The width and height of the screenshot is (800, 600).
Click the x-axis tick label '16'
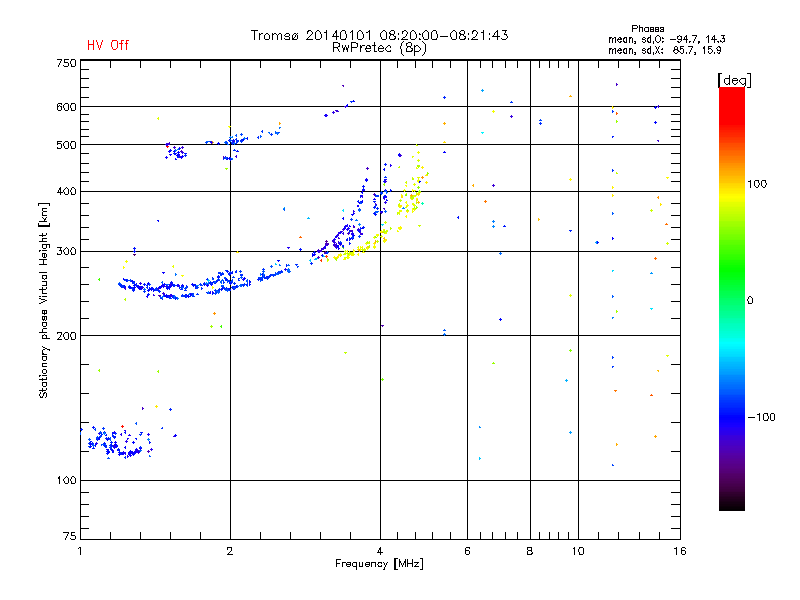pyautogui.click(x=680, y=551)
